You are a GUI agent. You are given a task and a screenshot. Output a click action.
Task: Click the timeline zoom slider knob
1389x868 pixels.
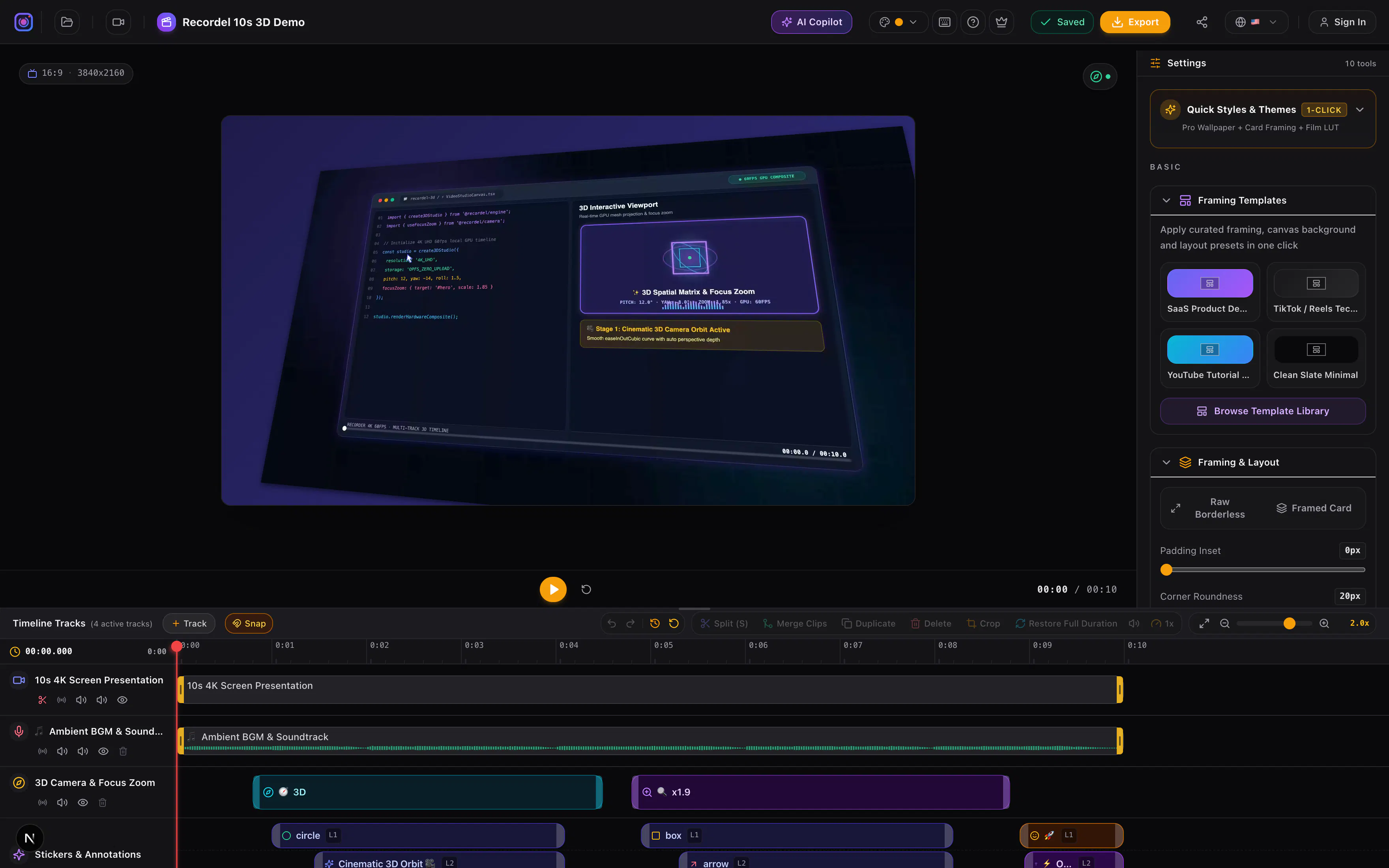[1289, 623]
